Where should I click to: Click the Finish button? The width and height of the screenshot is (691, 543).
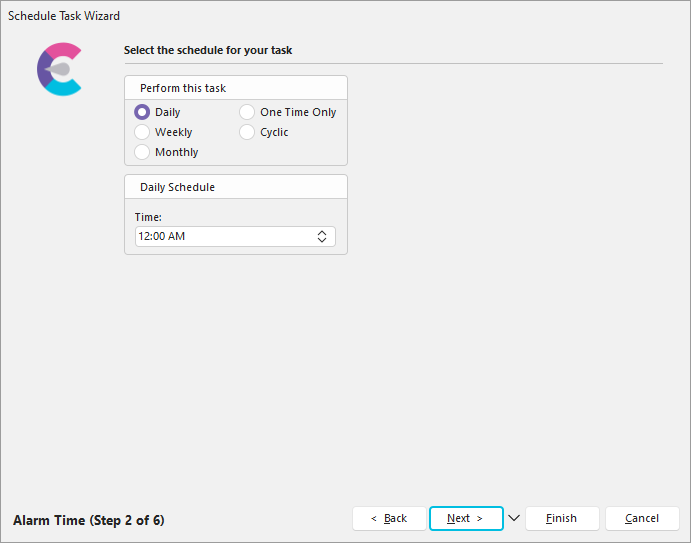(561, 518)
